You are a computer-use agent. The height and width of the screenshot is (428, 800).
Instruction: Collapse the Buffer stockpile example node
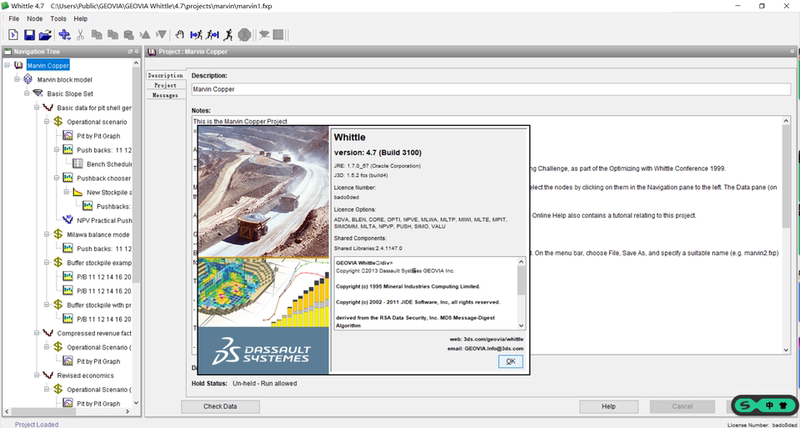click(x=46, y=262)
